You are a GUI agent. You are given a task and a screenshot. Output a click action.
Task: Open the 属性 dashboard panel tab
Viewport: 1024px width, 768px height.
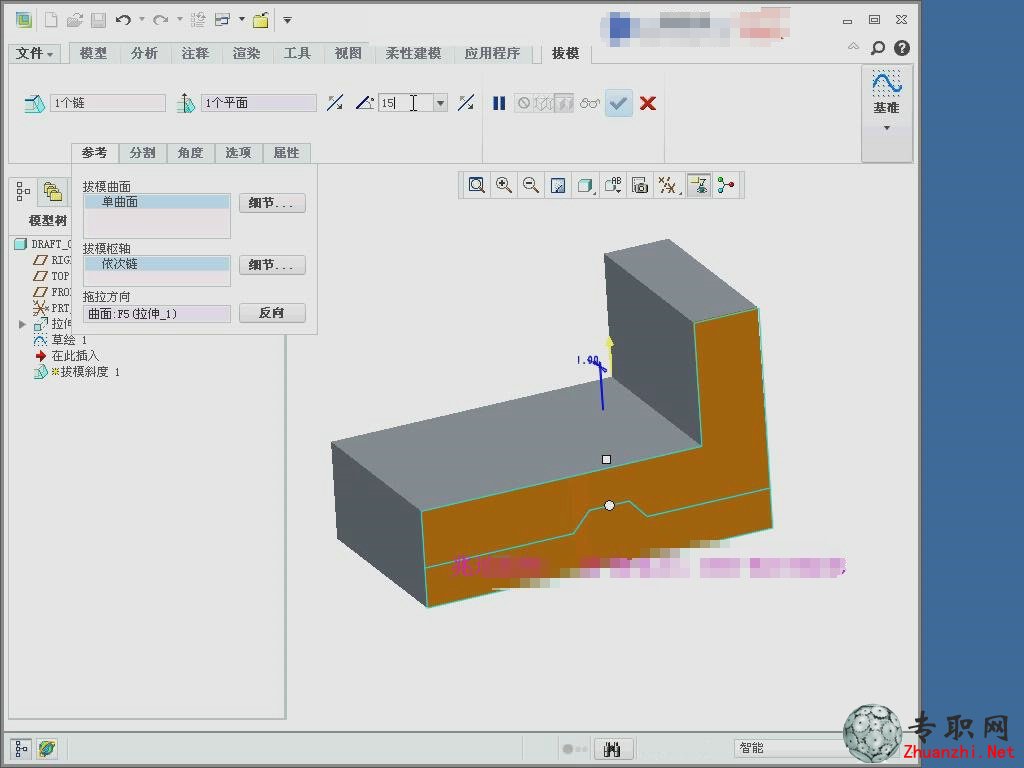pyautogui.click(x=286, y=153)
